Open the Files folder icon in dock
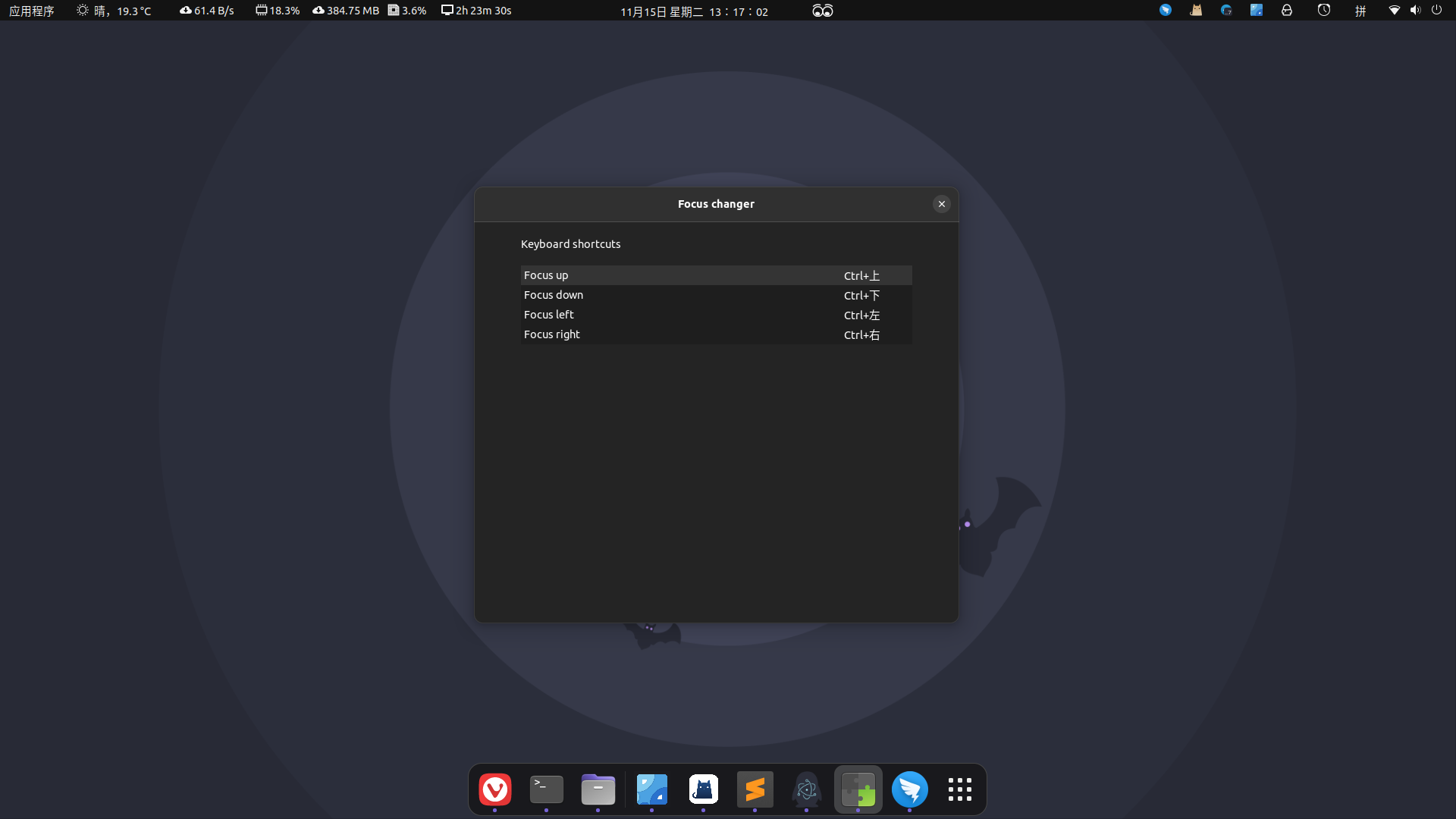Screen dimensions: 1456x819 (598, 789)
